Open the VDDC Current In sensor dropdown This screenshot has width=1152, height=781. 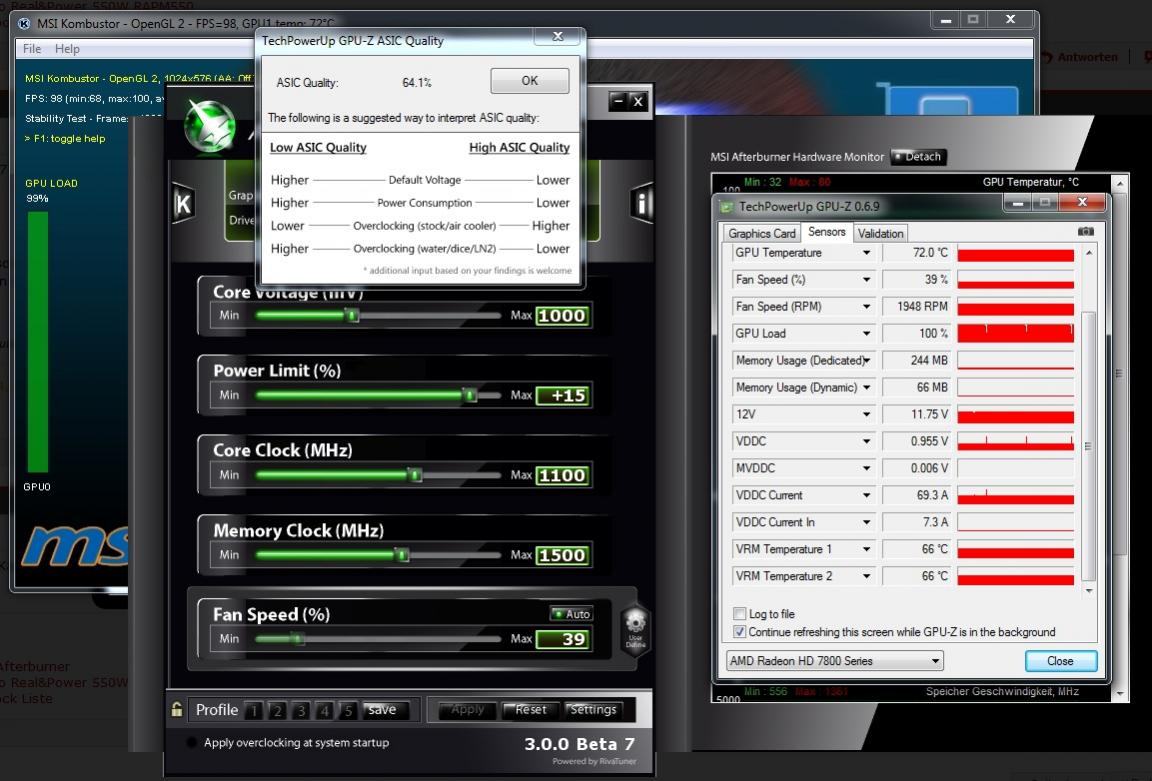[867, 522]
